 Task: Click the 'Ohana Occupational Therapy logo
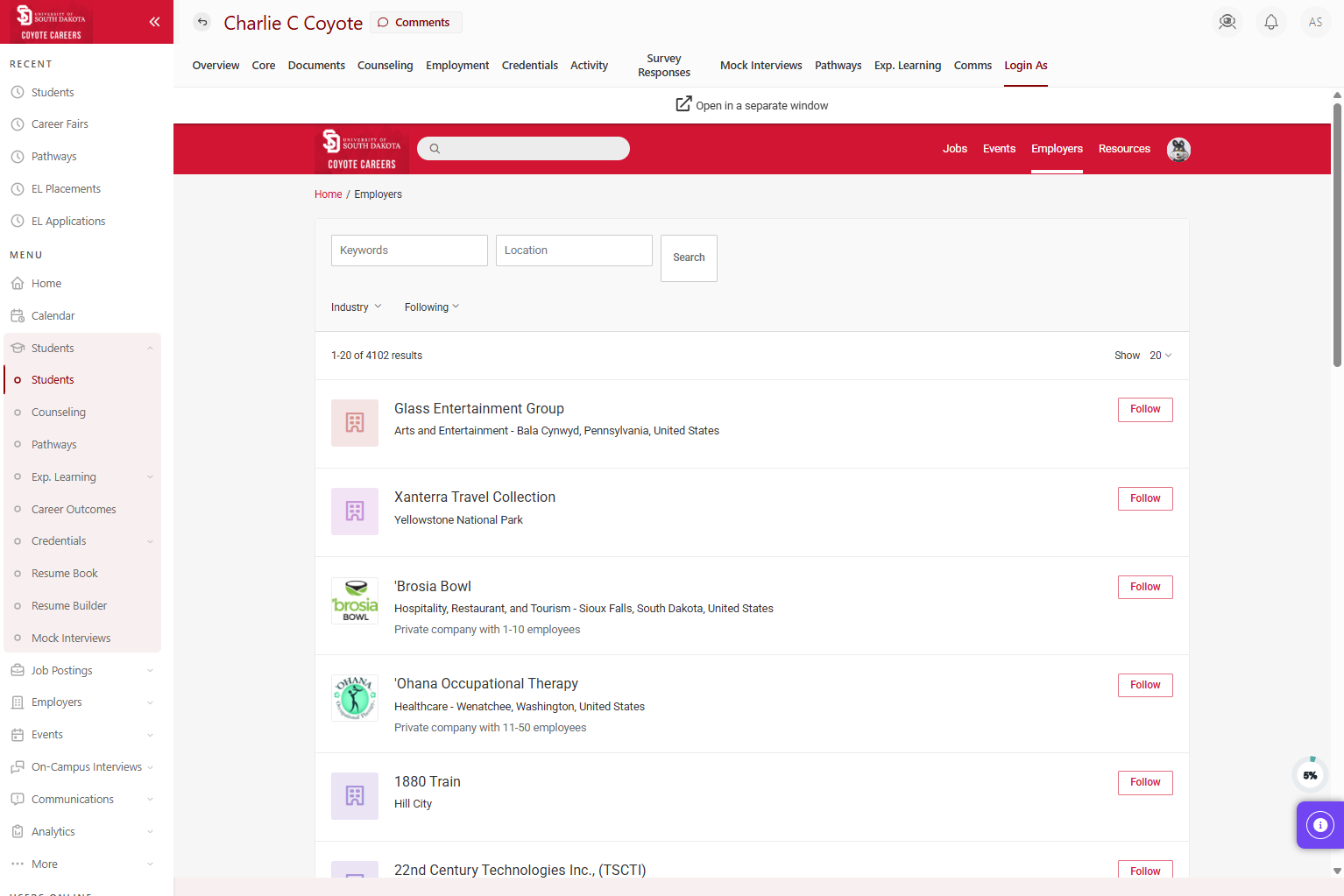[x=355, y=698]
